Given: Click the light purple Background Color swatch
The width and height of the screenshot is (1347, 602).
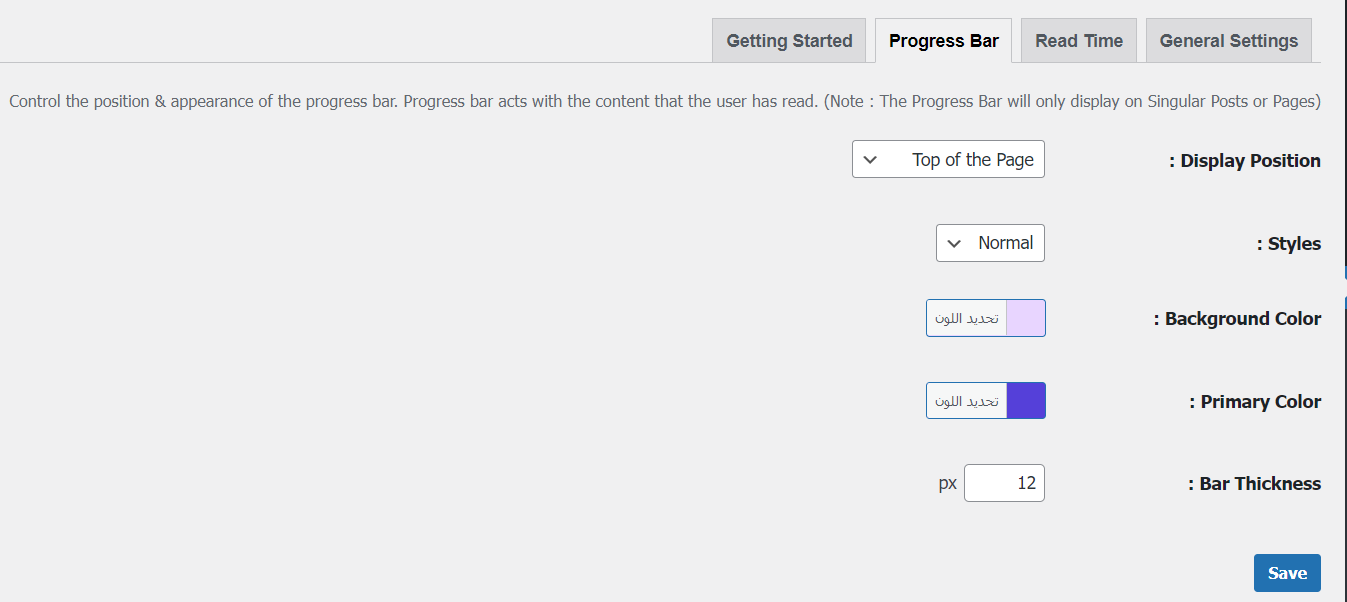Looking at the screenshot, I should (x=1026, y=318).
